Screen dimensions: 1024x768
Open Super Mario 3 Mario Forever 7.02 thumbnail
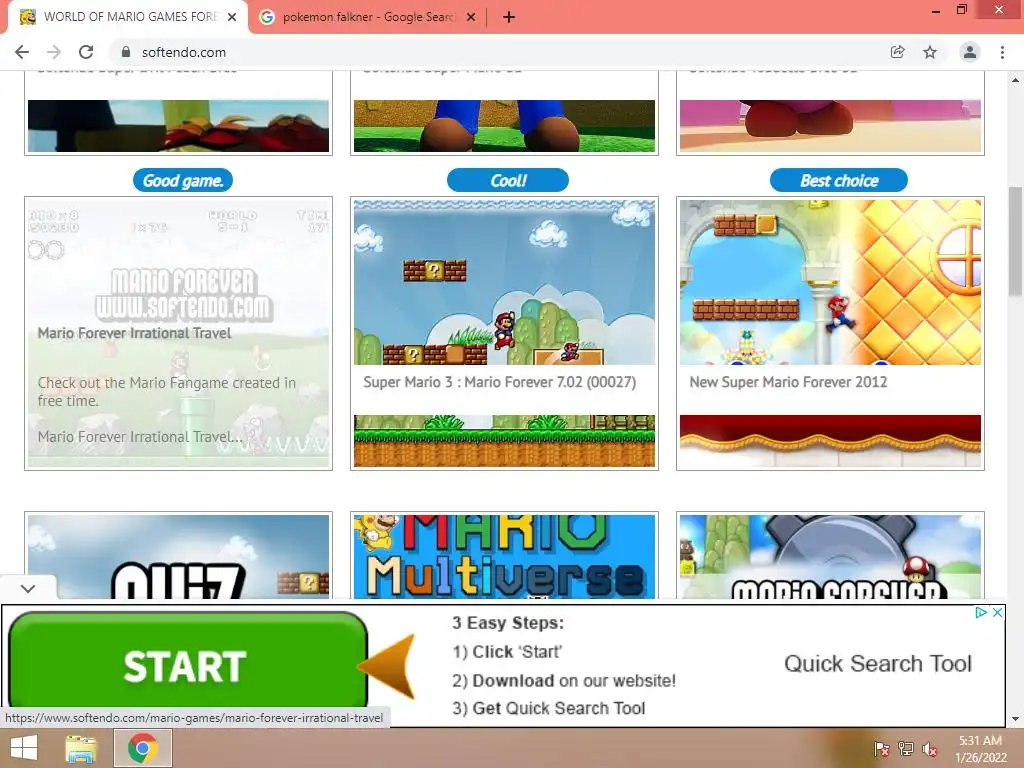[x=504, y=282]
